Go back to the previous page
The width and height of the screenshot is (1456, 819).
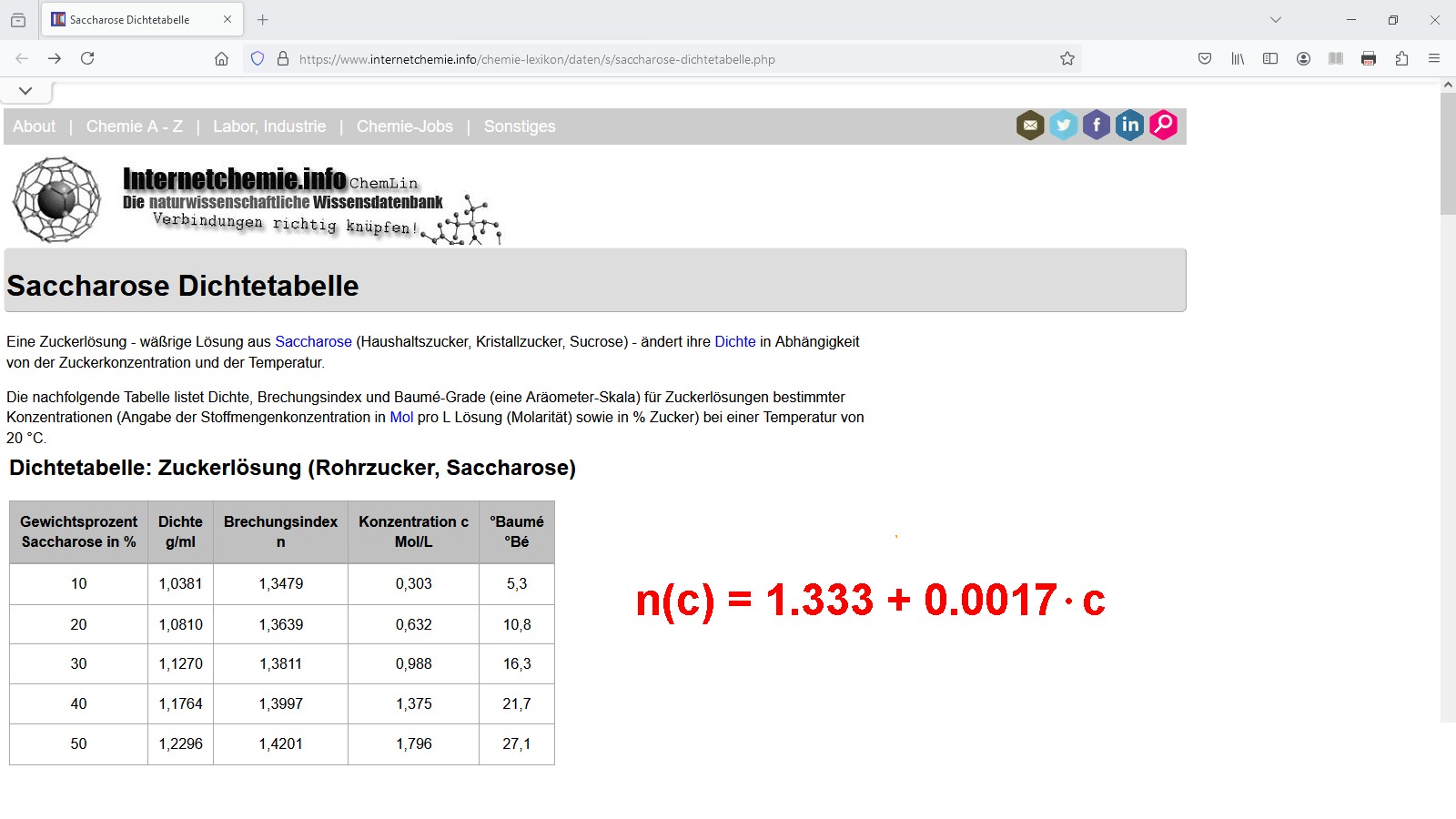[22, 58]
